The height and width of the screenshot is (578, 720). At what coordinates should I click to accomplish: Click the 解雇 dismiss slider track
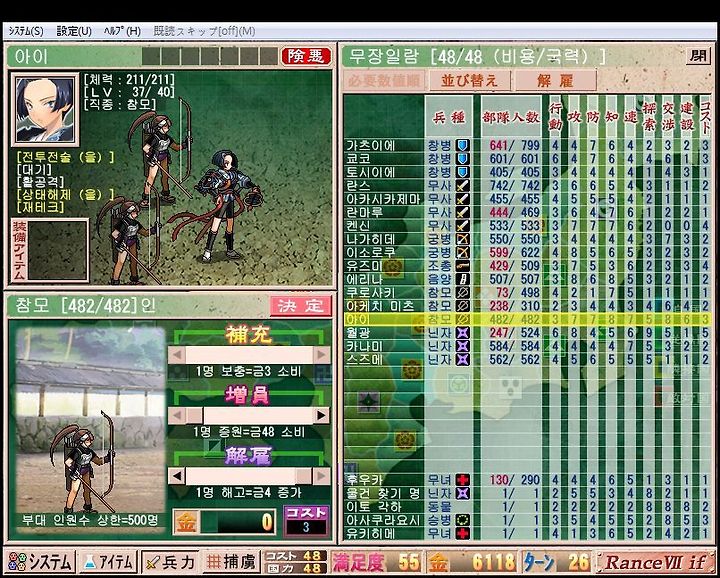point(249,476)
